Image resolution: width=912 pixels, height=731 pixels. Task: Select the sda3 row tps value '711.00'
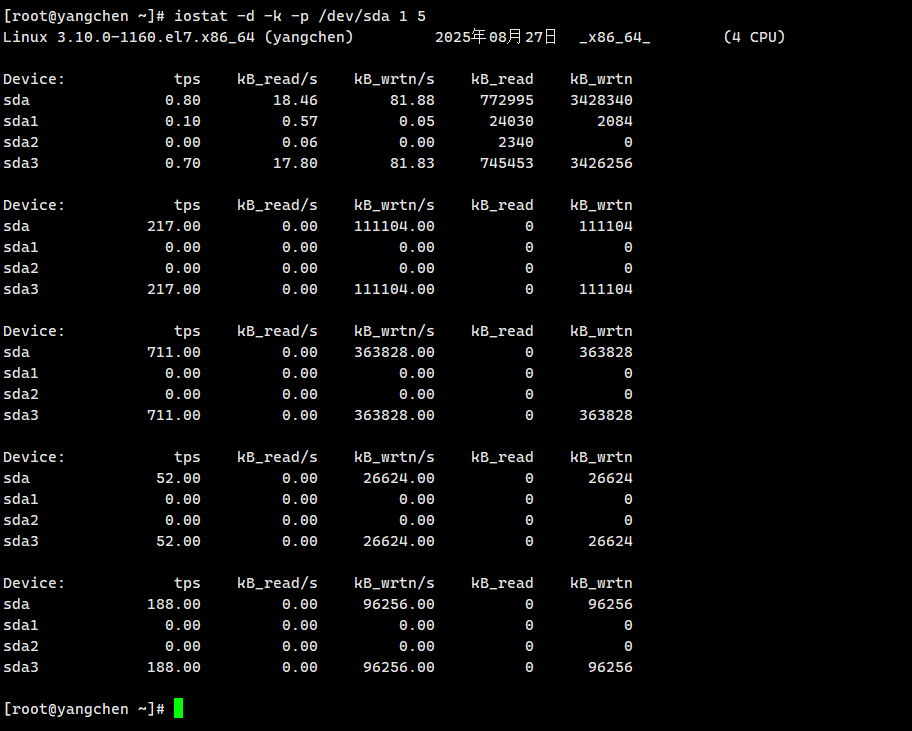(x=174, y=415)
